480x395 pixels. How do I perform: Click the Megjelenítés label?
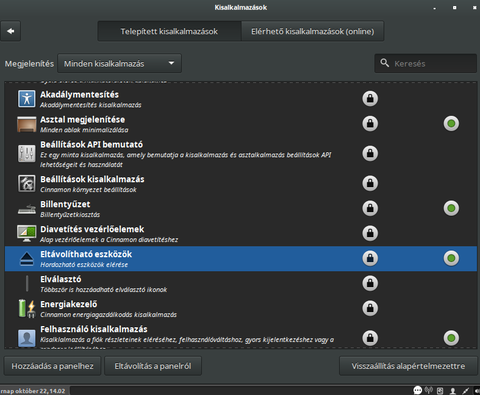click(x=29, y=64)
